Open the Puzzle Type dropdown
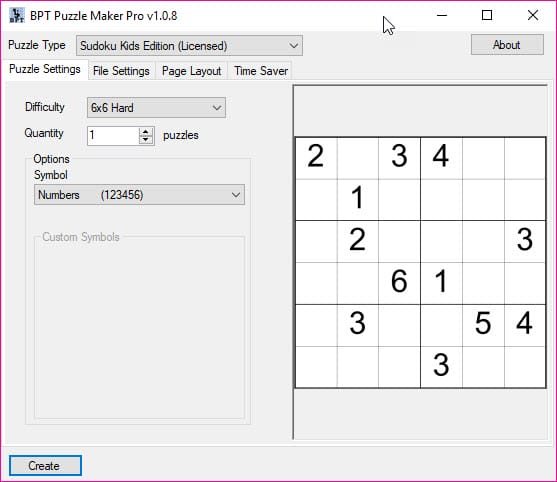This screenshot has width=557, height=482. pos(189,45)
